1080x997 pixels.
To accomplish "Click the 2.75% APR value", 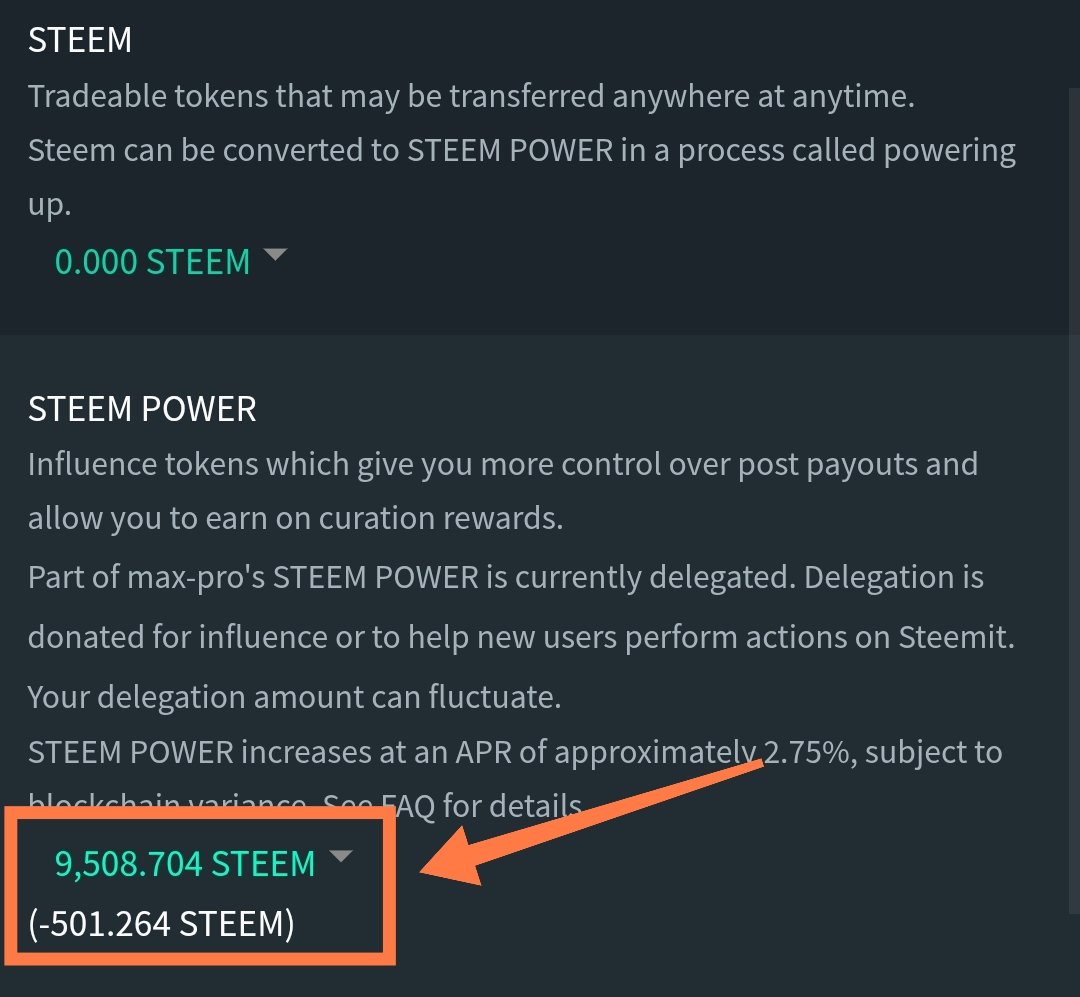I will [806, 752].
